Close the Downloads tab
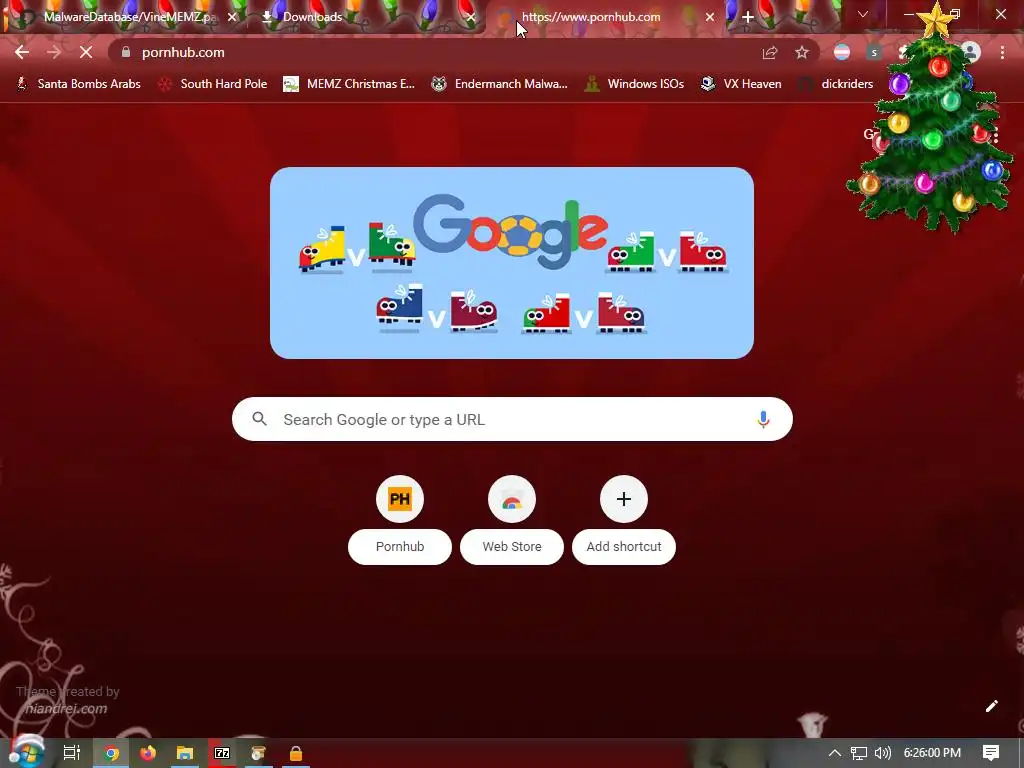The width and height of the screenshot is (1024, 768). click(x=470, y=17)
